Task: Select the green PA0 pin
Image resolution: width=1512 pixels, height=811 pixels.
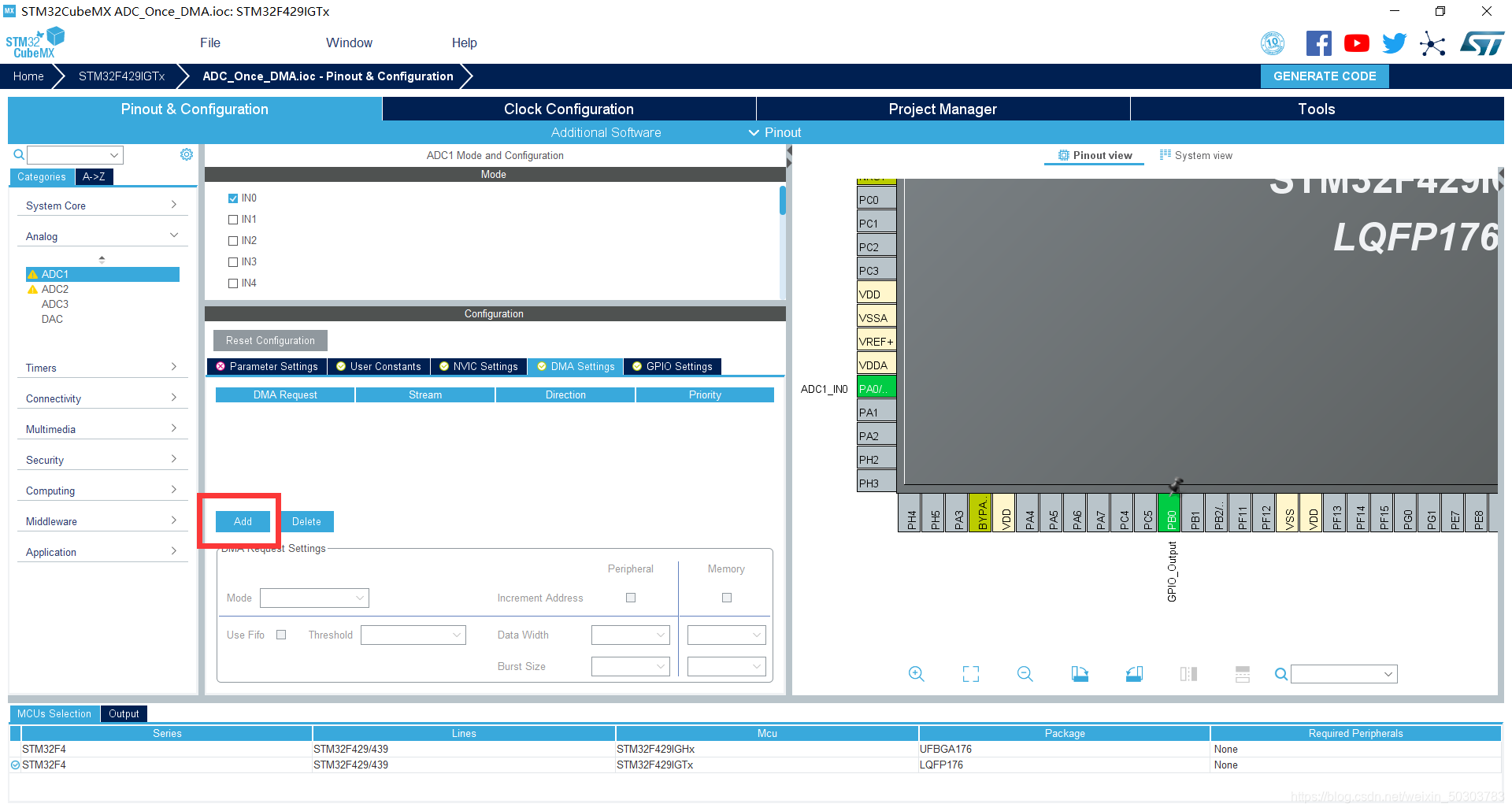Action: click(x=876, y=388)
